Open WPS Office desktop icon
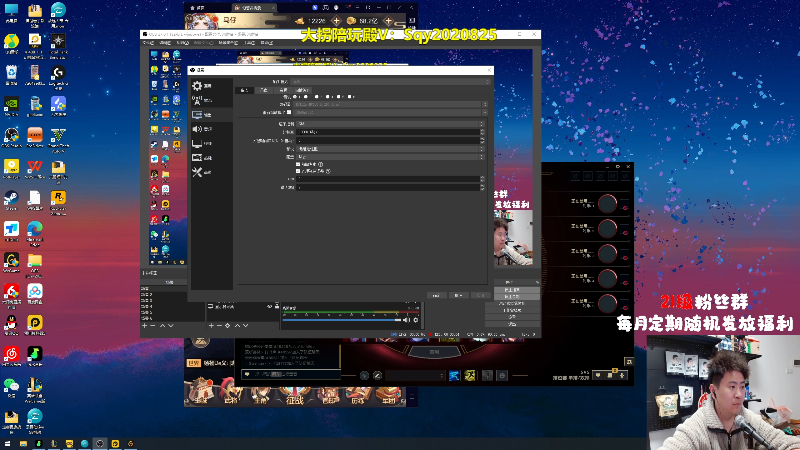Viewport: 800px width, 450px height. click(x=35, y=168)
